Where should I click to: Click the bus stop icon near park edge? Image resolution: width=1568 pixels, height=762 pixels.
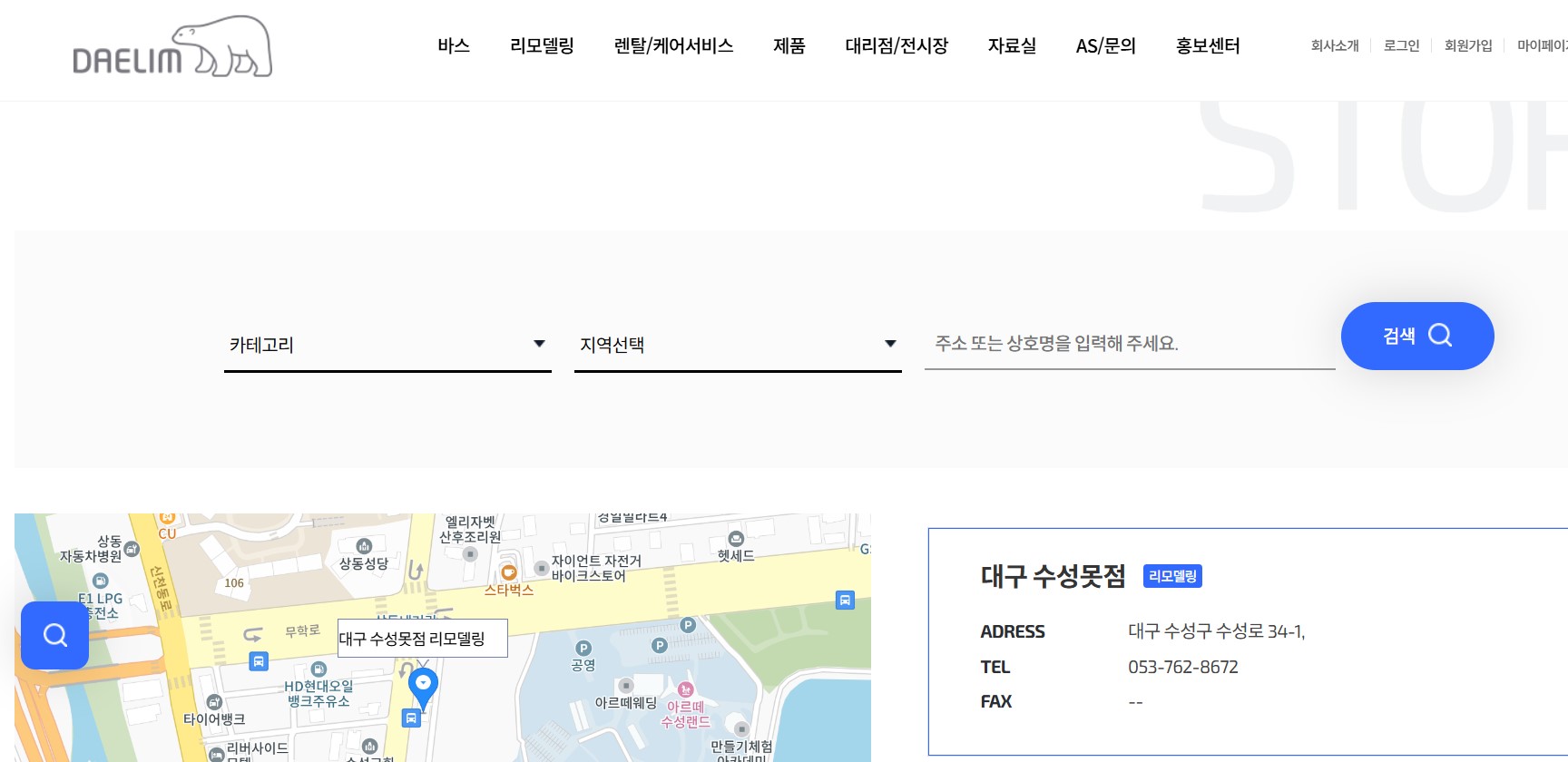[845, 600]
